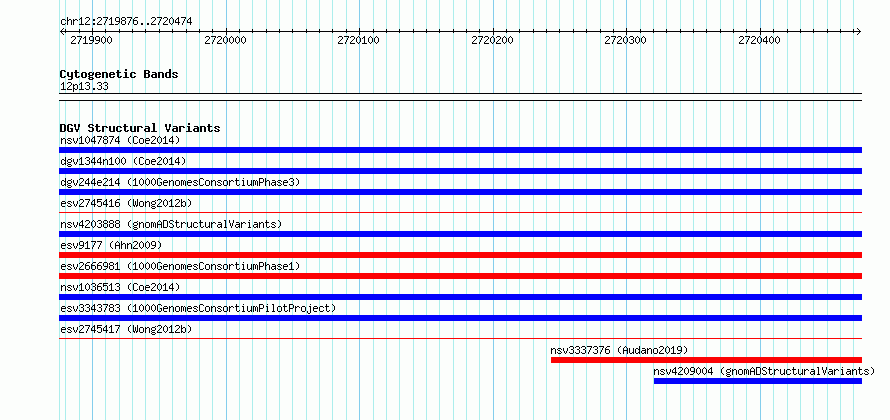
Task: Open variant nsv4209004 (gnomADStructuralVariants) label
Action: 764,371
